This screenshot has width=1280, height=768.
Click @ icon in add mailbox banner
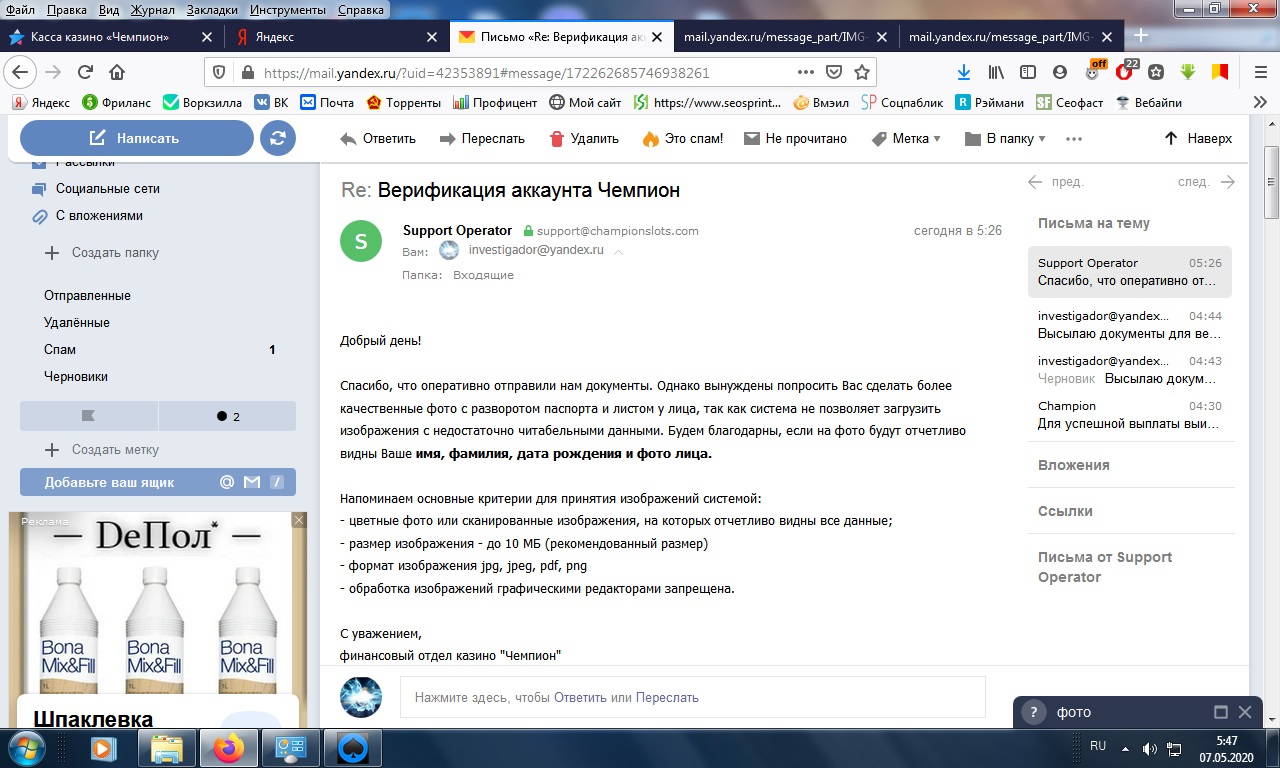point(227,482)
